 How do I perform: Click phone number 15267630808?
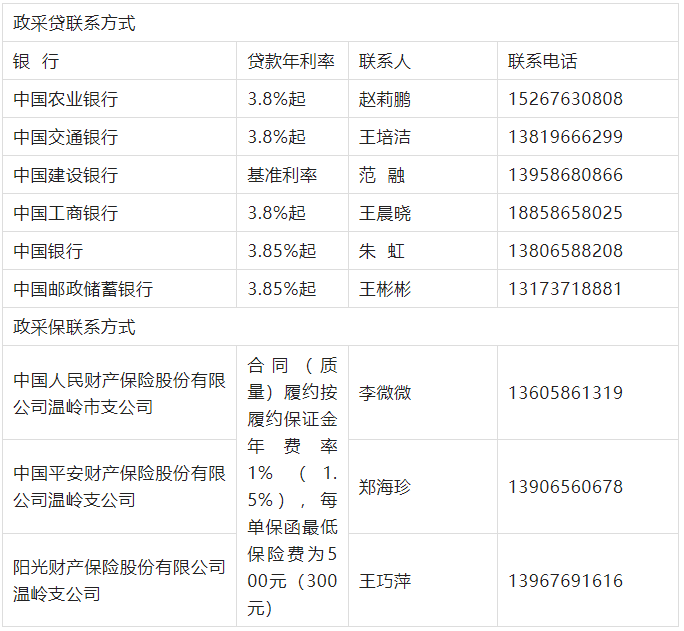pos(565,99)
